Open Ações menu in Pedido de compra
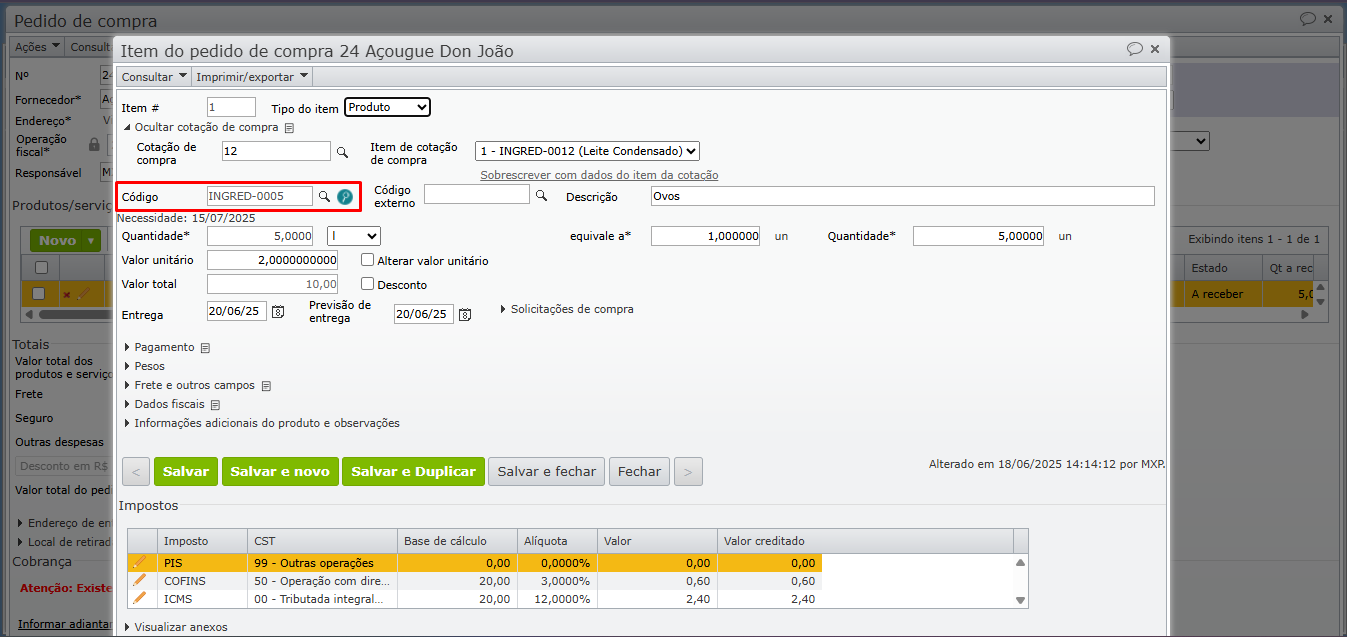The image size is (1347, 637). [x=37, y=47]
